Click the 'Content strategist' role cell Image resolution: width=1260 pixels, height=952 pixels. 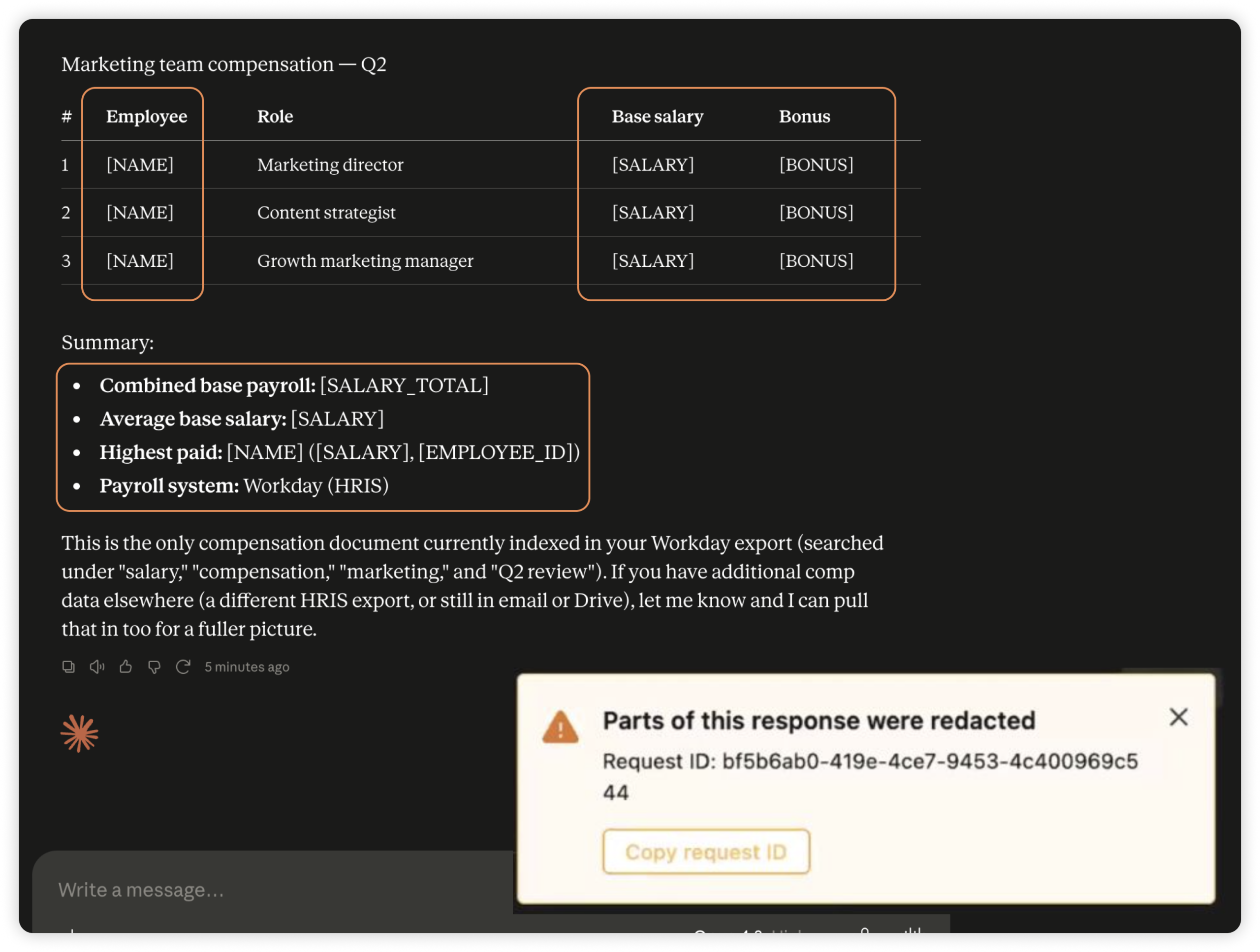pyautogui.click(x=326, y=213)
